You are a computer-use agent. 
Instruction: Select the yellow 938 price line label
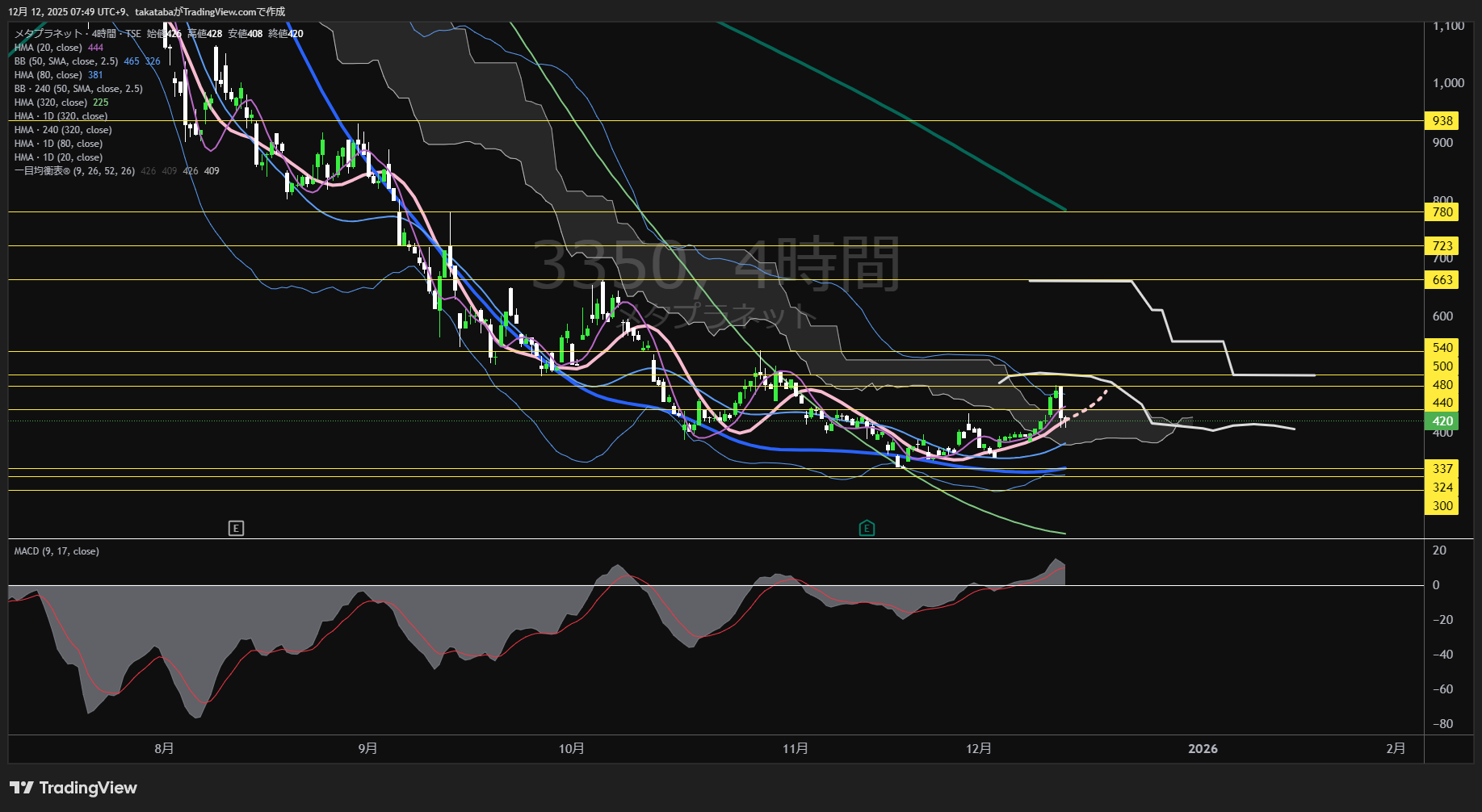[1442, 121]
